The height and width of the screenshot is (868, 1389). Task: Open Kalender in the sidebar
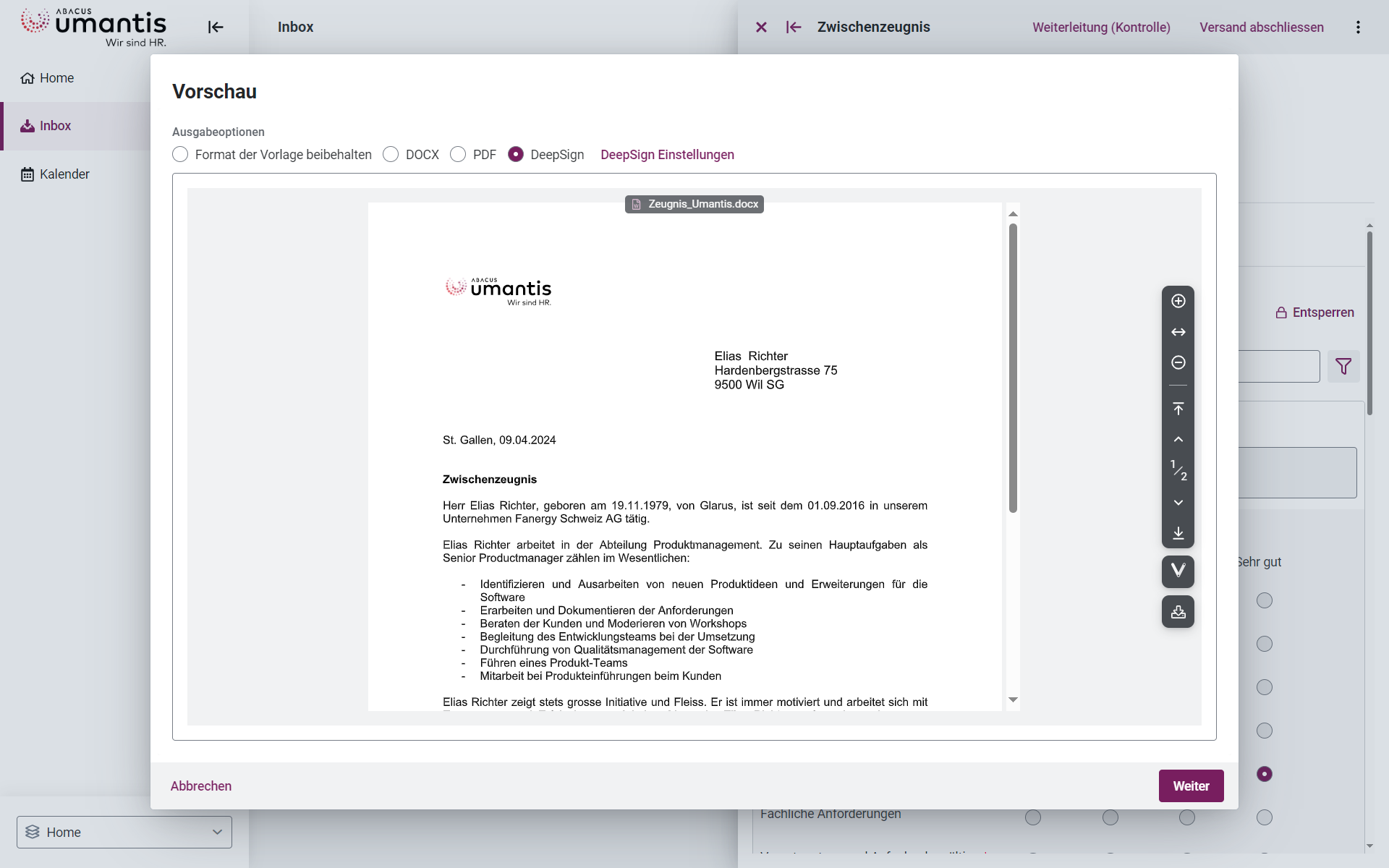(x=64, y=174)
